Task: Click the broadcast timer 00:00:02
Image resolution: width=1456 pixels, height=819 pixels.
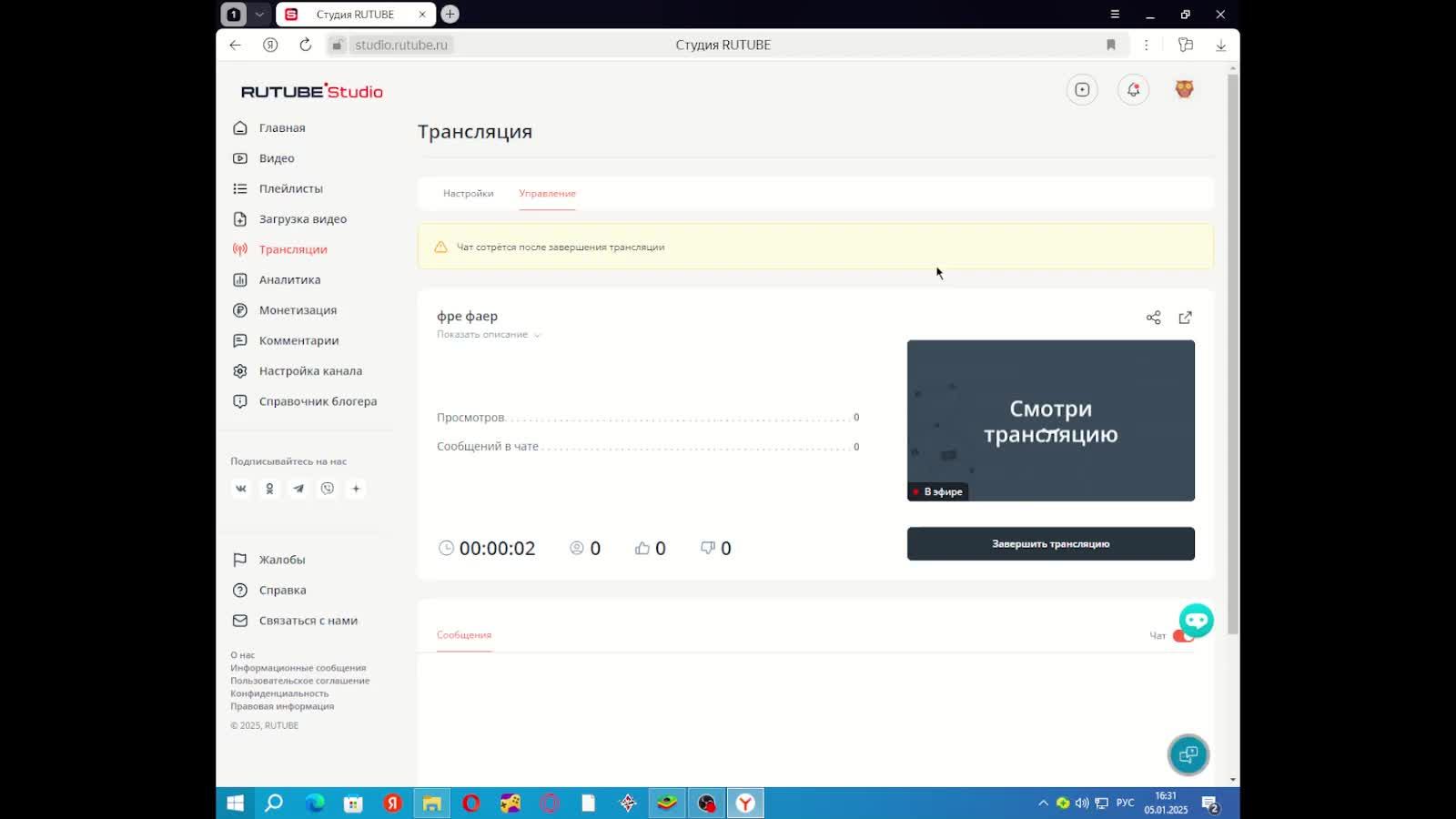Action: [x=487, y=549]
